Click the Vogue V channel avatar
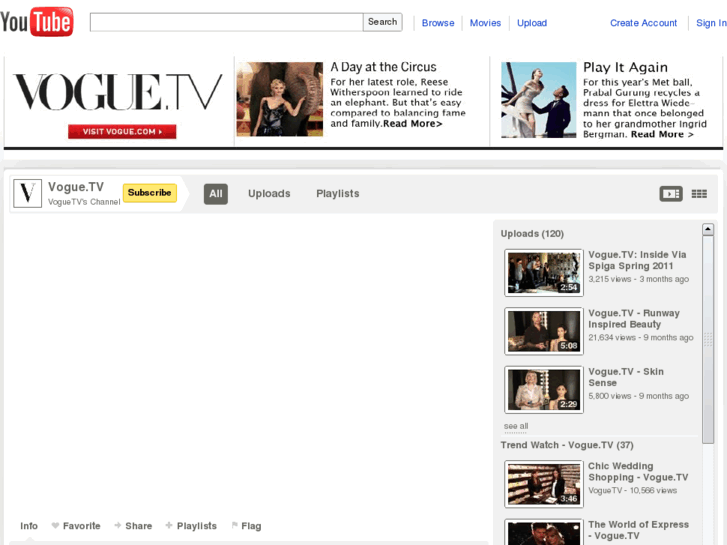 [x=27, y=193]
